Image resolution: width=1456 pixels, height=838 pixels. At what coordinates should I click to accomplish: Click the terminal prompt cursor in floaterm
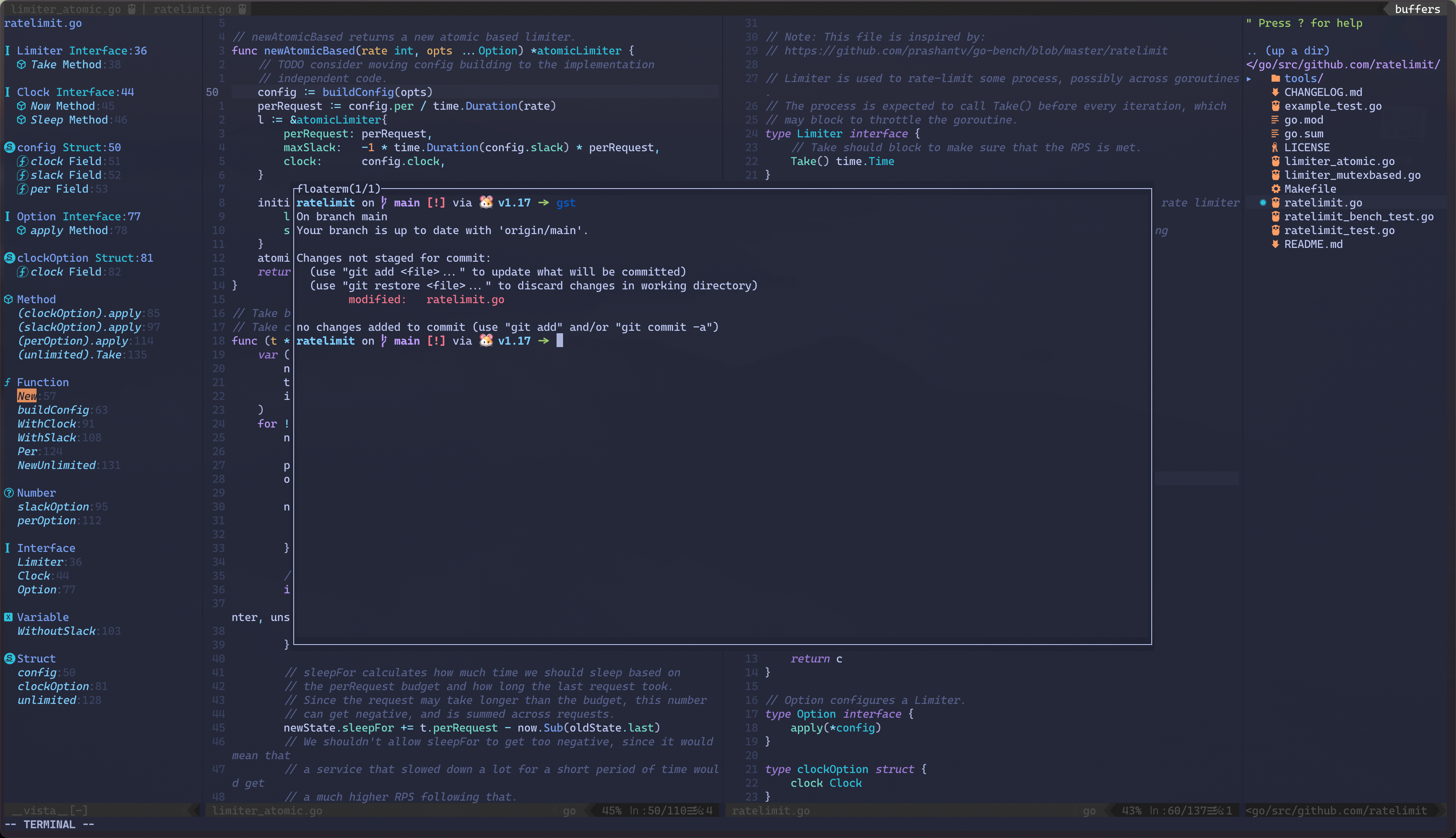559,341
